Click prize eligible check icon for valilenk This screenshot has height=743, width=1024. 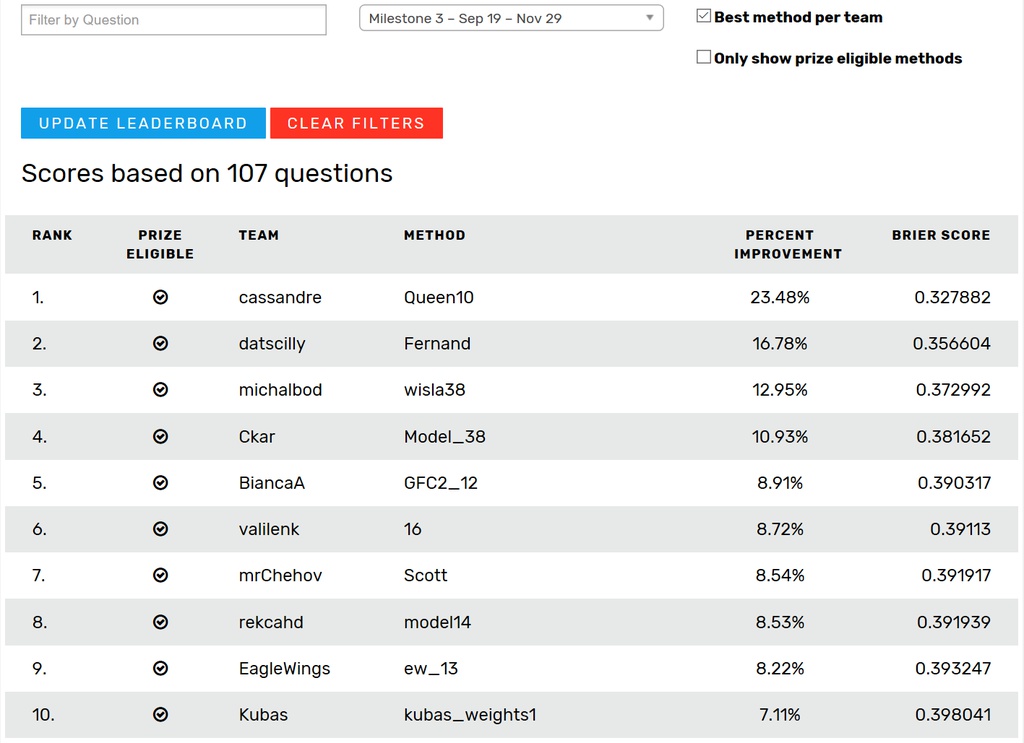click(160, 529)
